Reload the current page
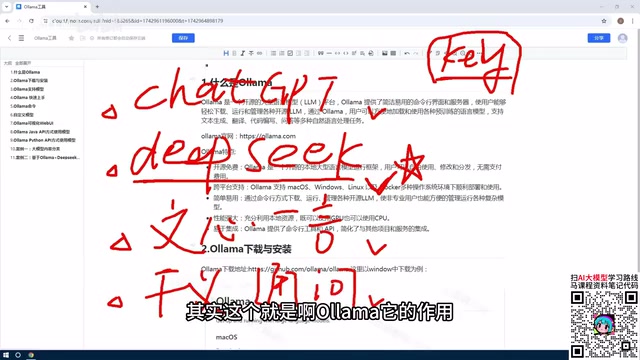The width and height of the screenshot is (640, 360). 31,21
